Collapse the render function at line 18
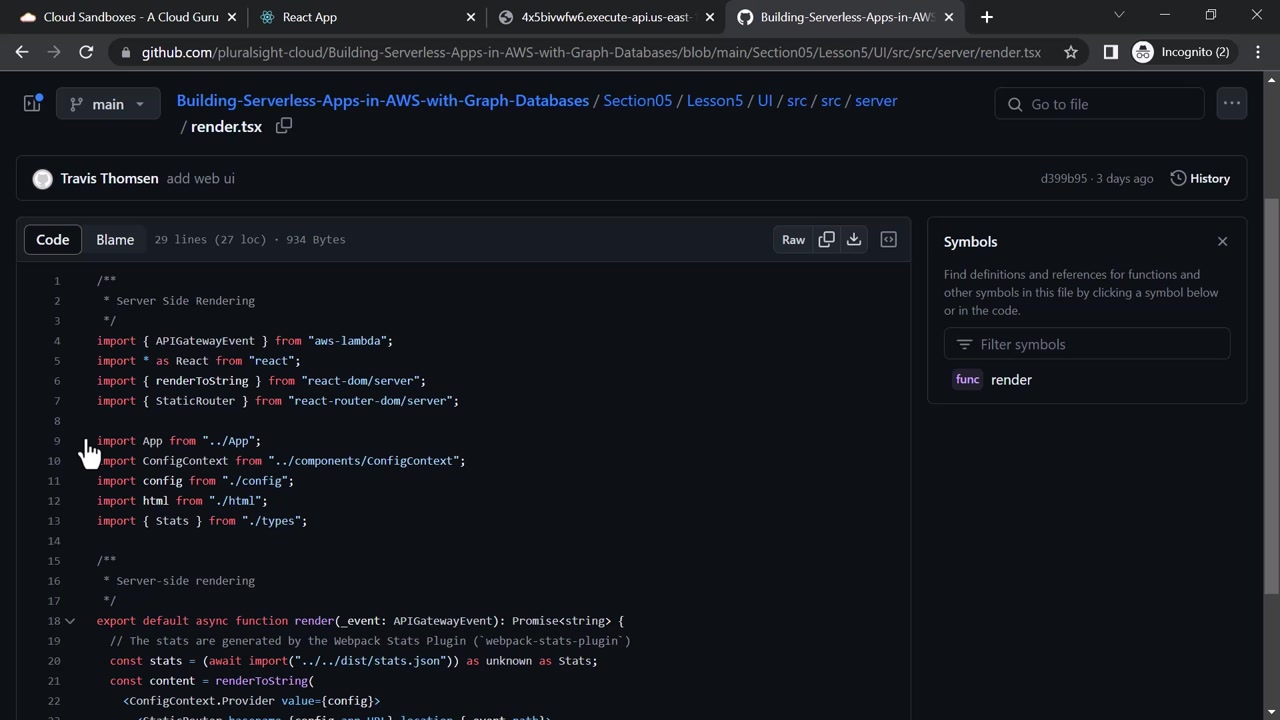1280x720 pixels. click(x=70, y=621)
